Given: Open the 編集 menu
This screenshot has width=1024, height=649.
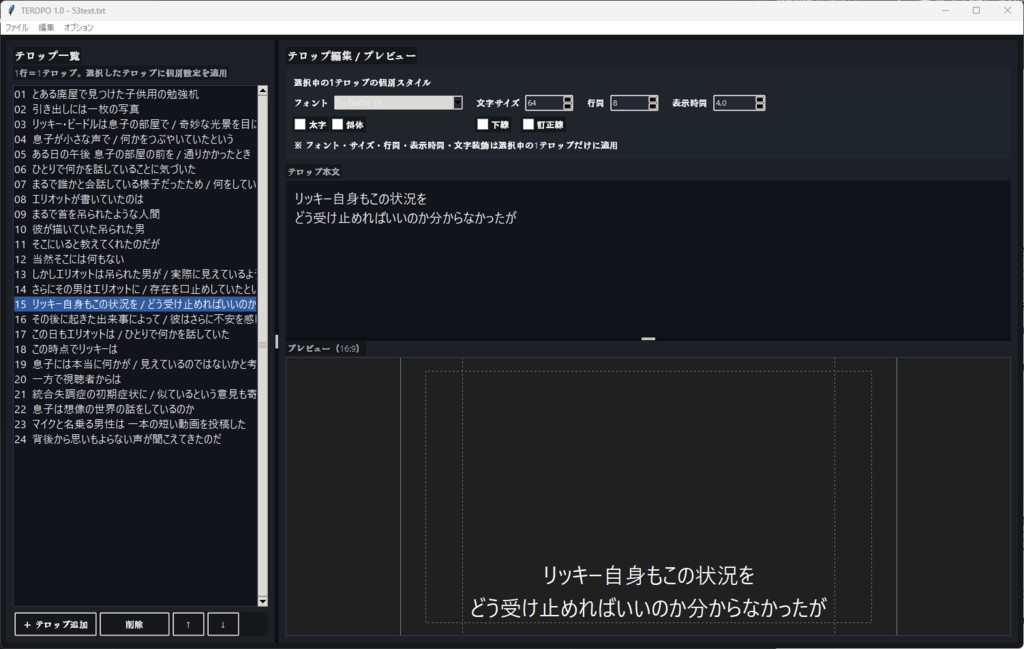Looking at the screenshot, I should (x=46, y=27).
